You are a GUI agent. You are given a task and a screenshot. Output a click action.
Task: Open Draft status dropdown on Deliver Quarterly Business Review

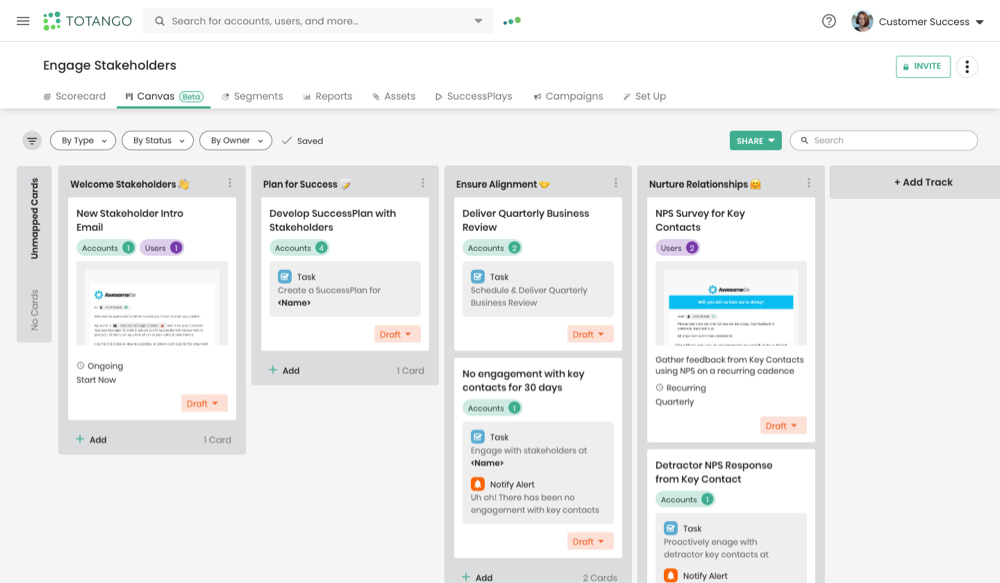click(x=590, y=334)
